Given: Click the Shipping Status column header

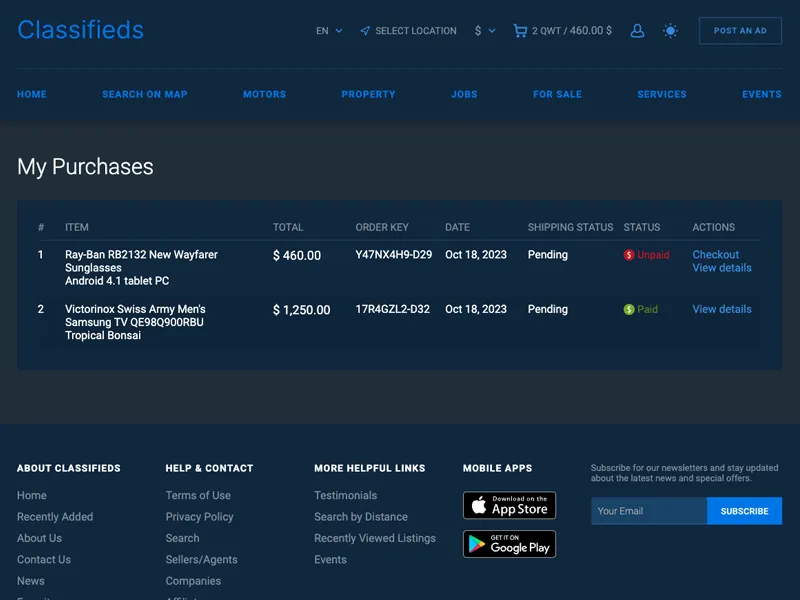Looking at the screenshot, I should pos(570,228).
